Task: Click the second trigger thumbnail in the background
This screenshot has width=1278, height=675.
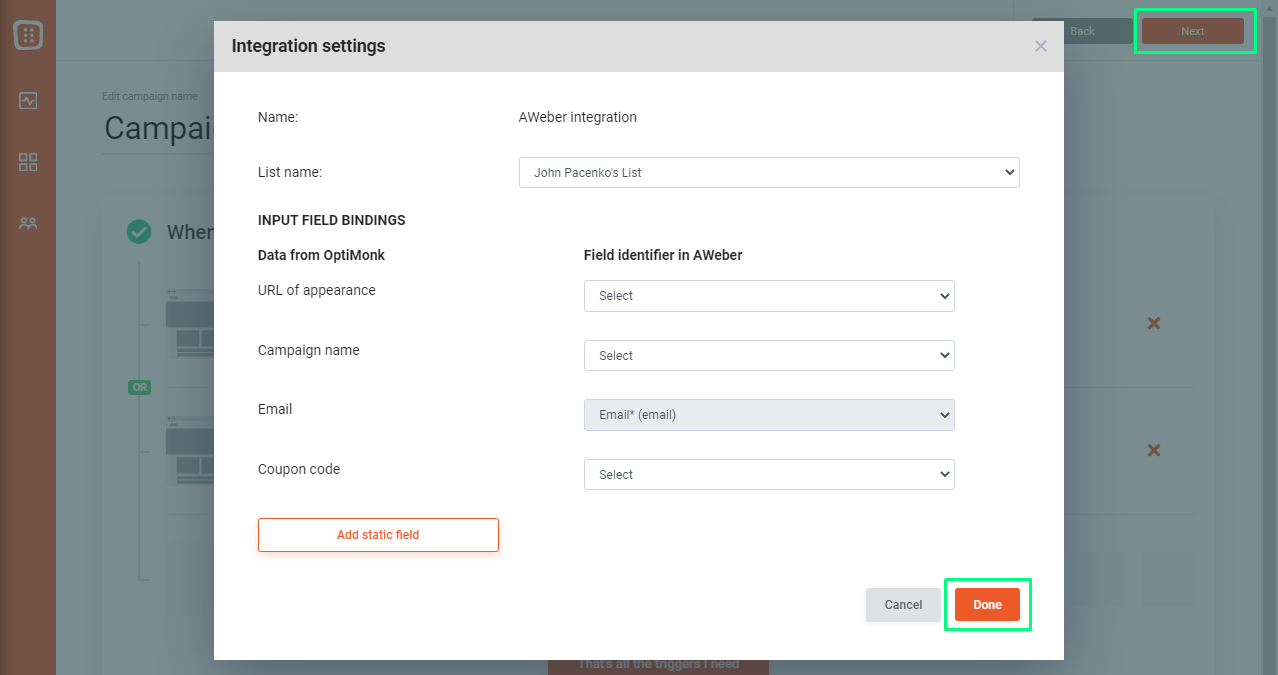Action: click(190, 451)
